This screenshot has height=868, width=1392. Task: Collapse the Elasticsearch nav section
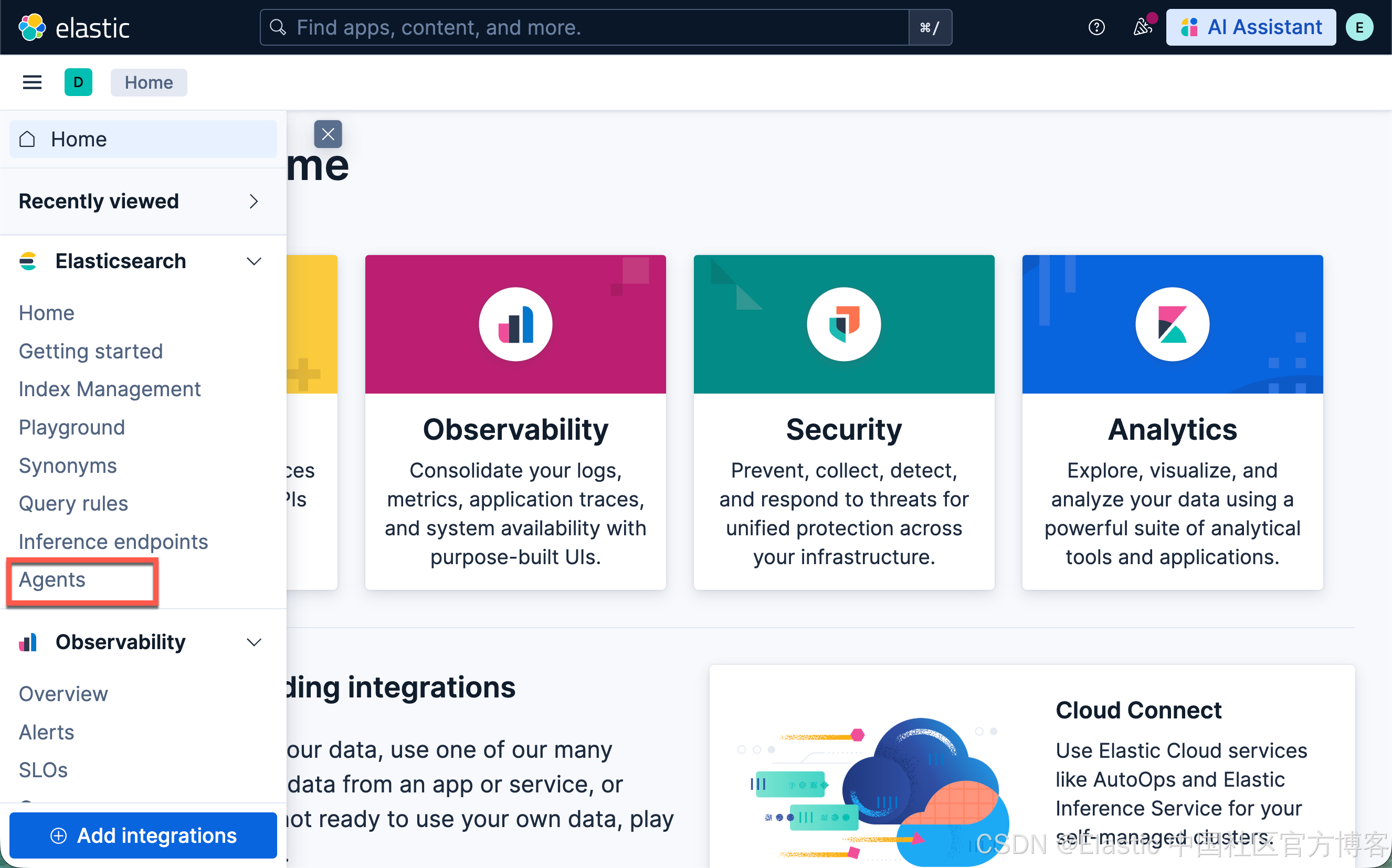tap(254, 261)
